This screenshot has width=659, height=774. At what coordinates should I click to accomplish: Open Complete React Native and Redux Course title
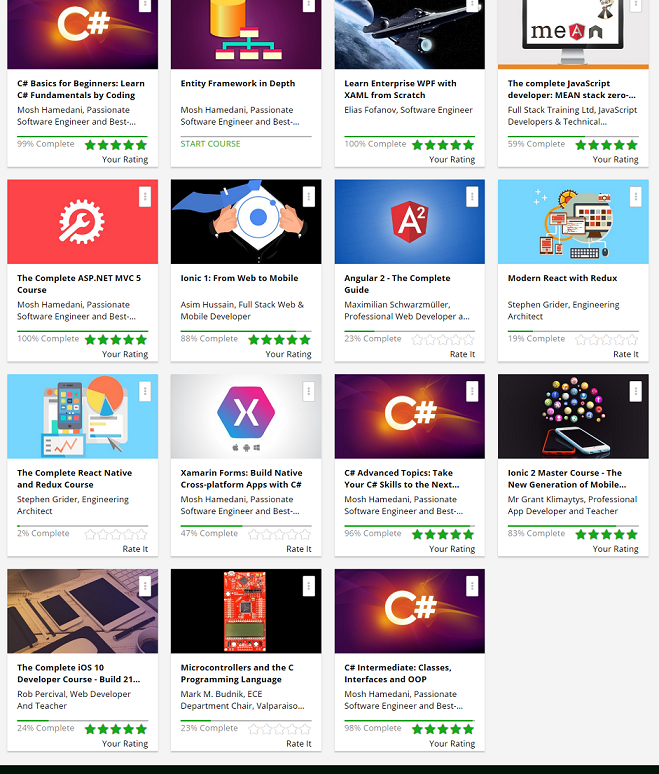75,479
